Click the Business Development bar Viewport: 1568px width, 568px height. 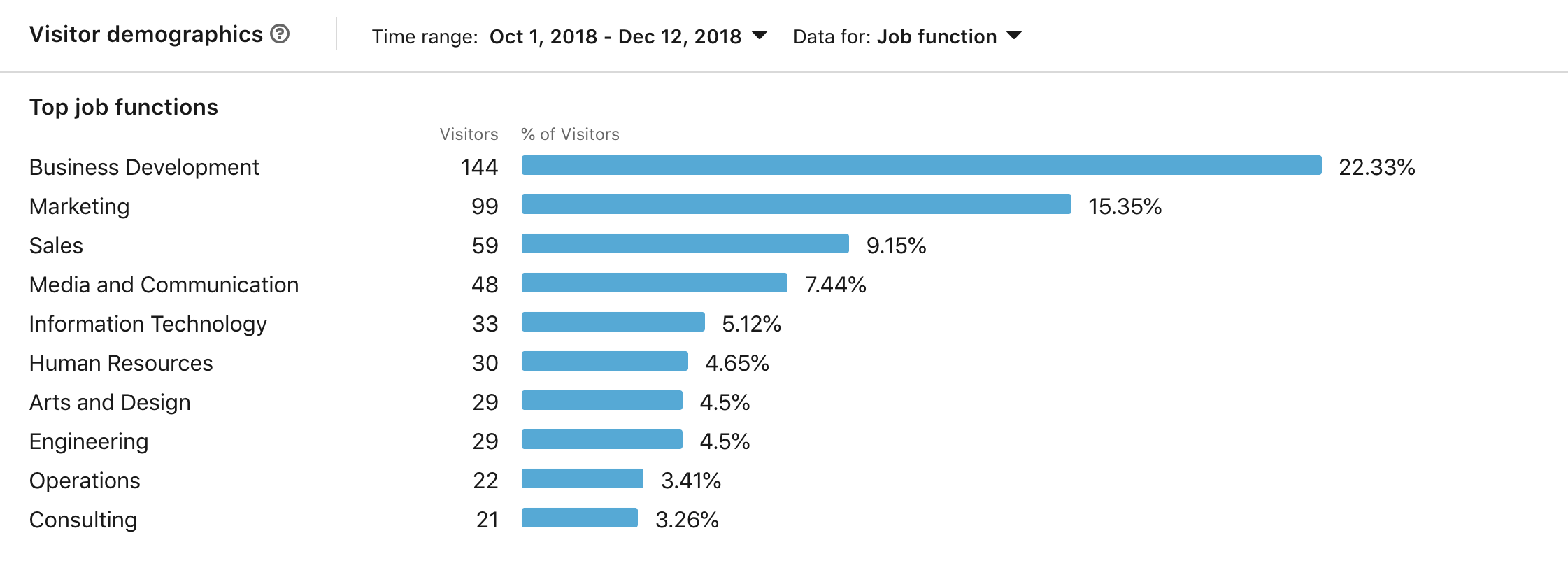tap(921, 165)
